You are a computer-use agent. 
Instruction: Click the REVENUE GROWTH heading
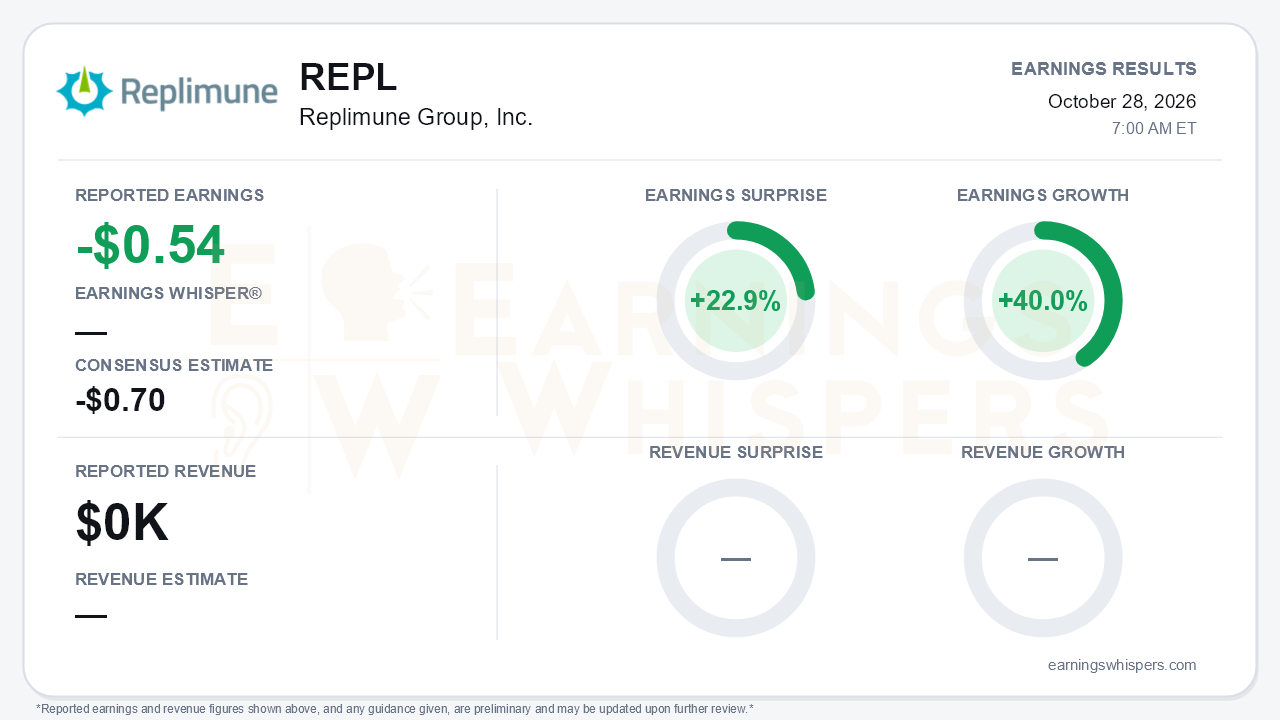pos(1043,452)
